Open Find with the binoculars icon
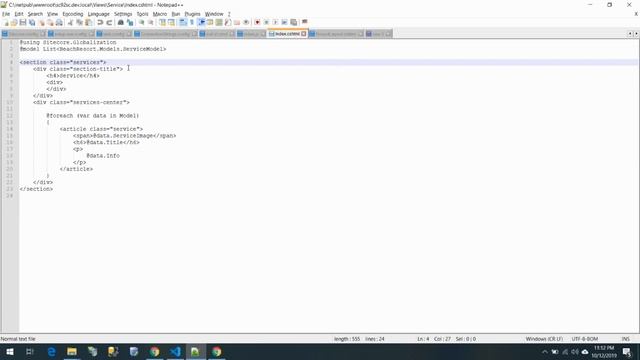 (x=120, y=22)
